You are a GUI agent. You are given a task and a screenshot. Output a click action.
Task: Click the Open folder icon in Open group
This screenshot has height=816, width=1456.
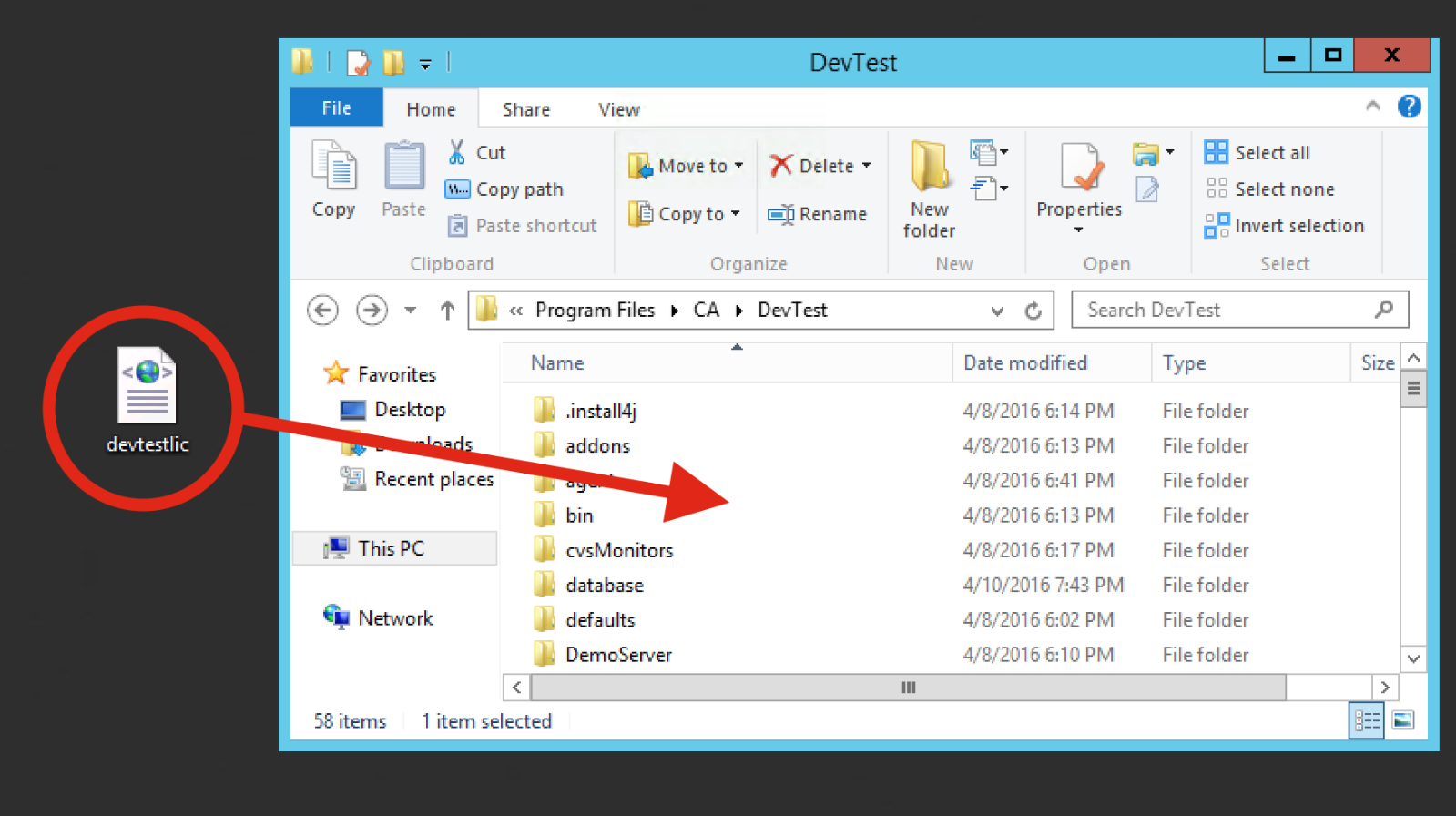tap(1145, 154)
